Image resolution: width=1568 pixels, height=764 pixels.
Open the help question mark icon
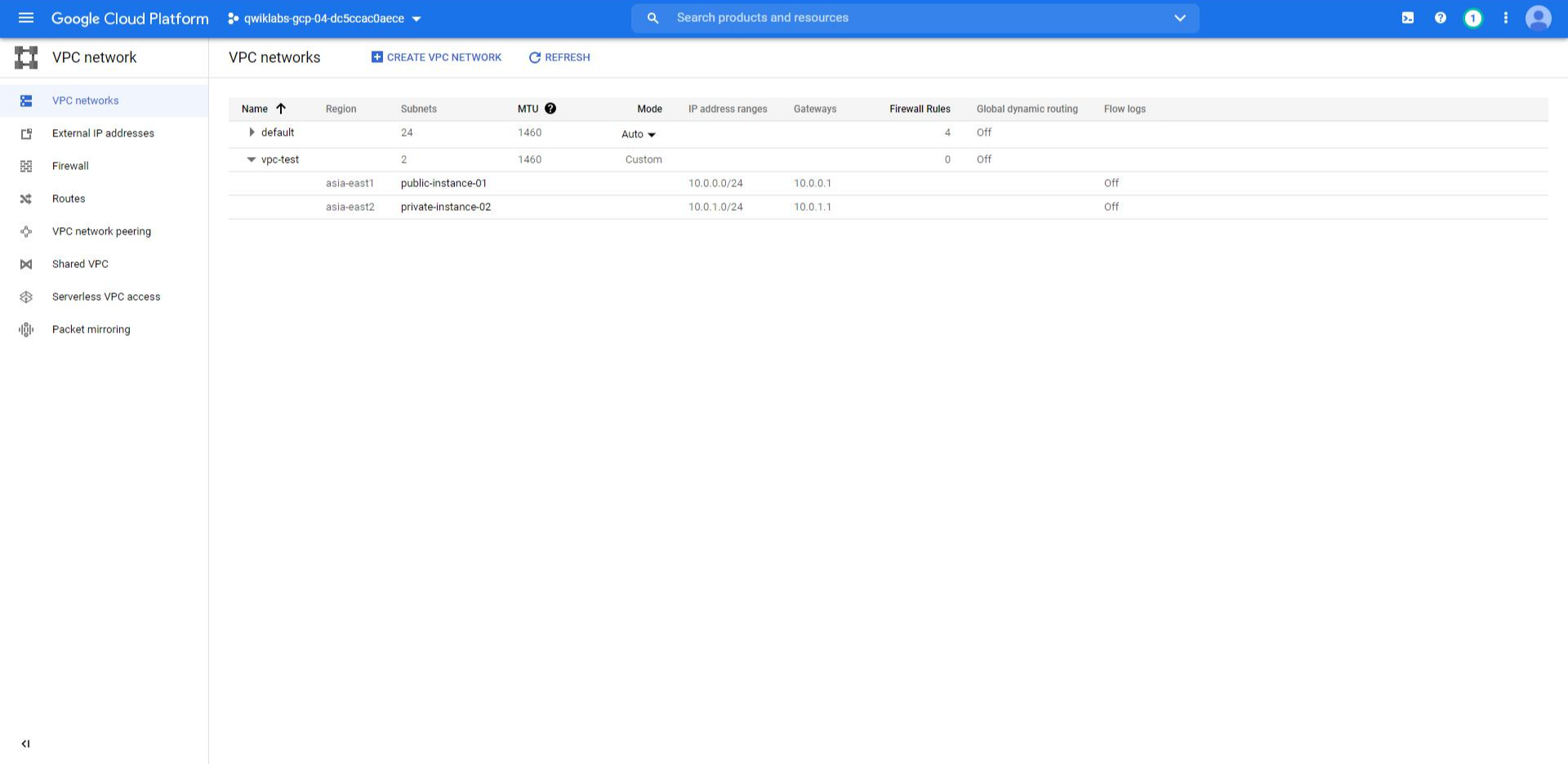click(x=1441, y=18)
